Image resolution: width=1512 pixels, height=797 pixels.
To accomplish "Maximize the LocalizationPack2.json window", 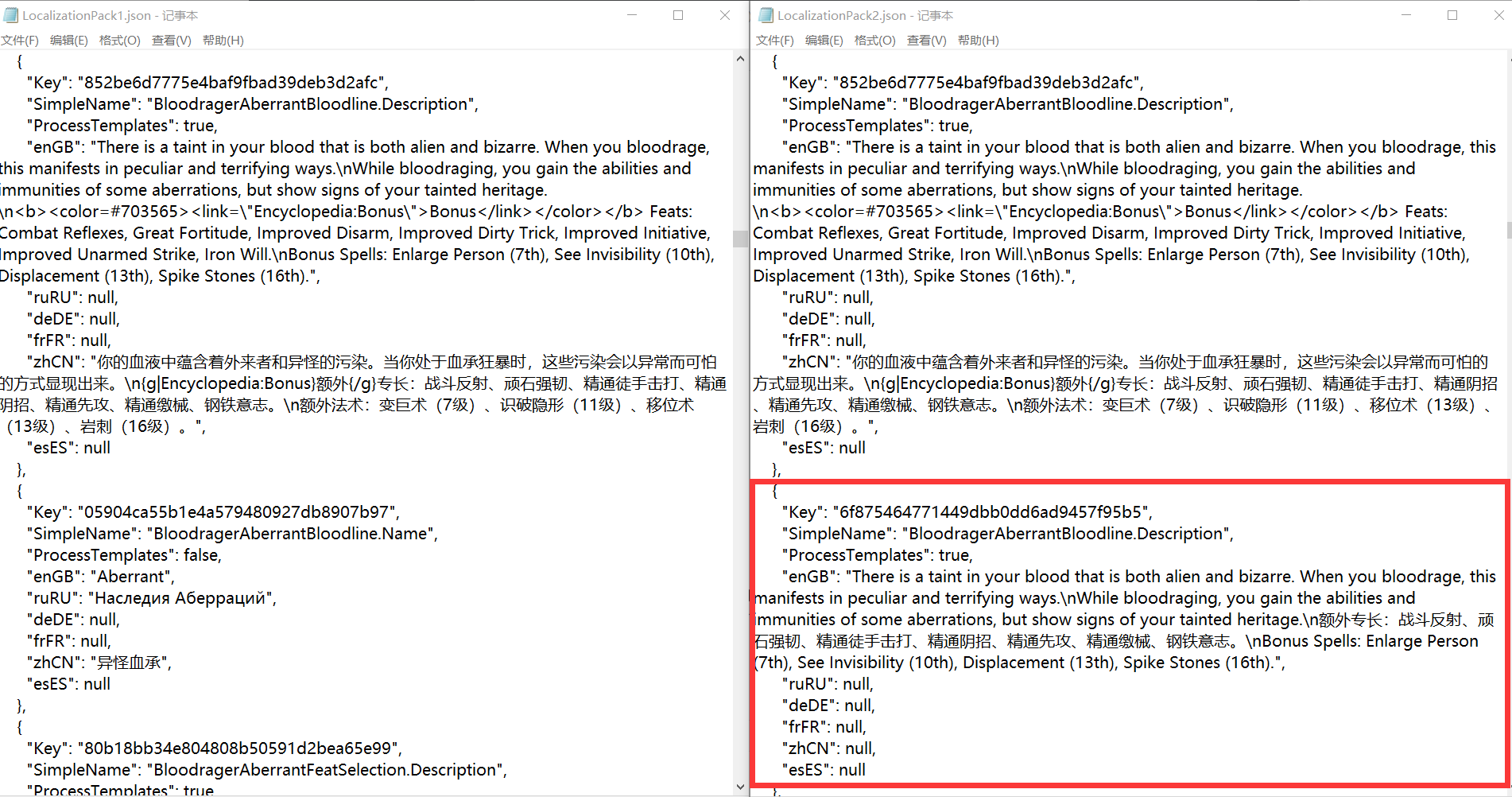I will click(1452, 15).
